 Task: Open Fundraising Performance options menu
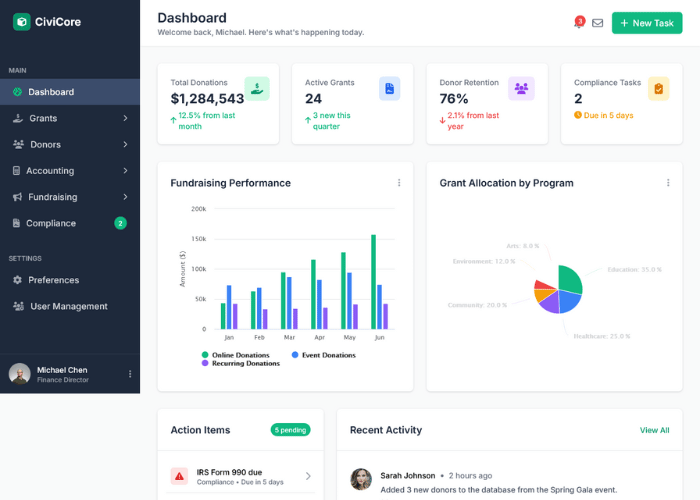[x=399, y=183]
